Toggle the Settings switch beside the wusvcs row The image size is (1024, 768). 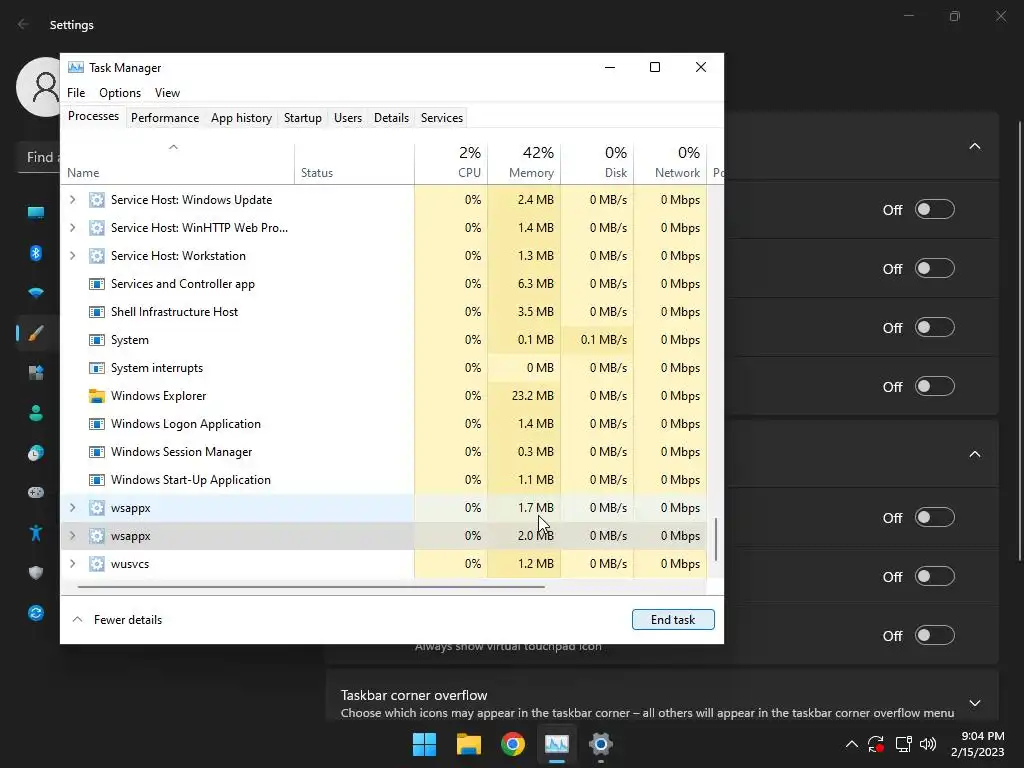coord(935,576)
